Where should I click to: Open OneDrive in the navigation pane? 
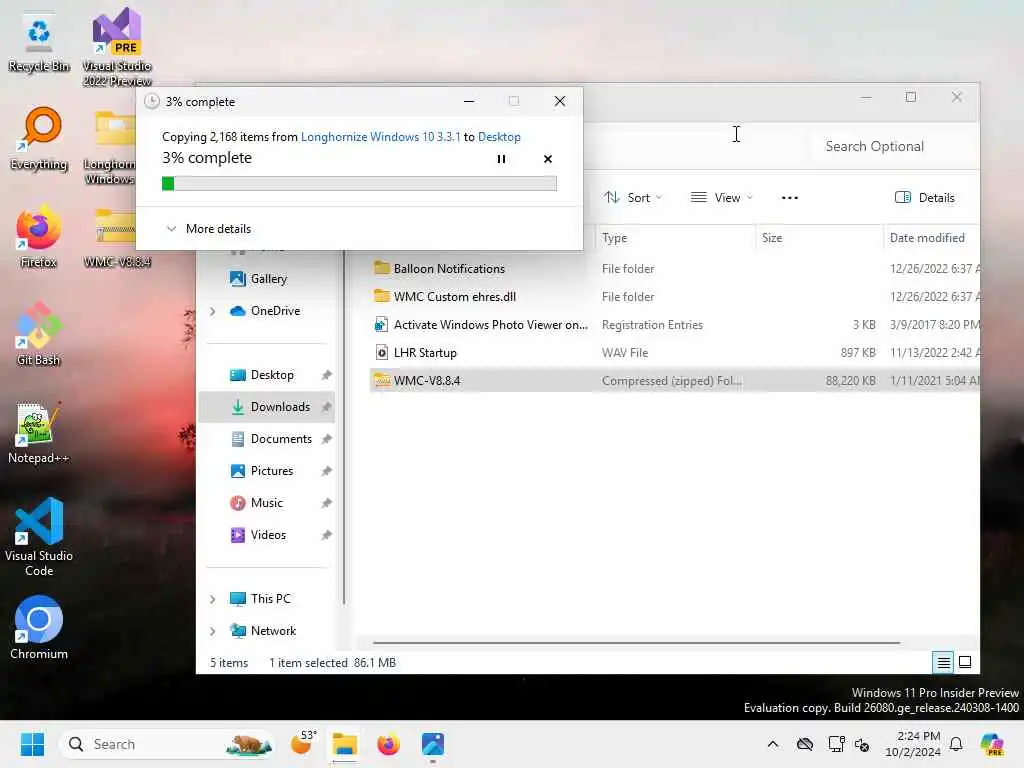[265, 311]
